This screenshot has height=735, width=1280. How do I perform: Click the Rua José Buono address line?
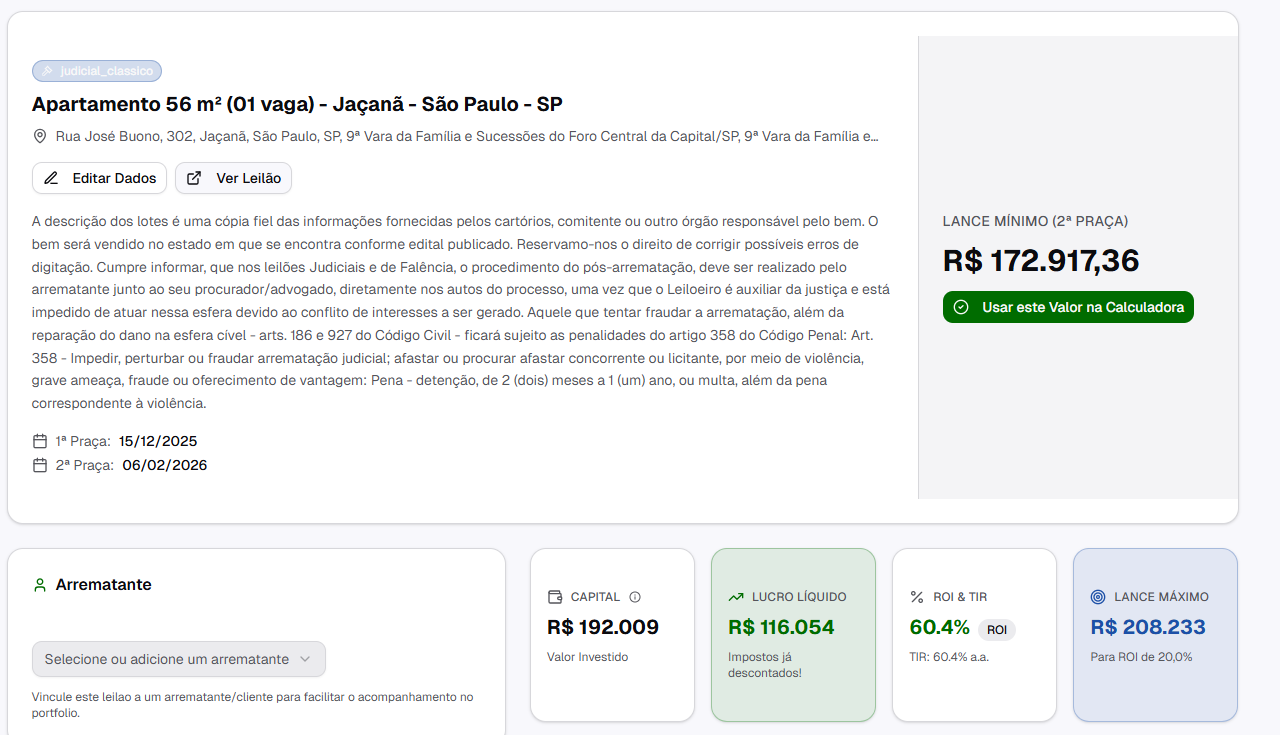pos(467,136)
